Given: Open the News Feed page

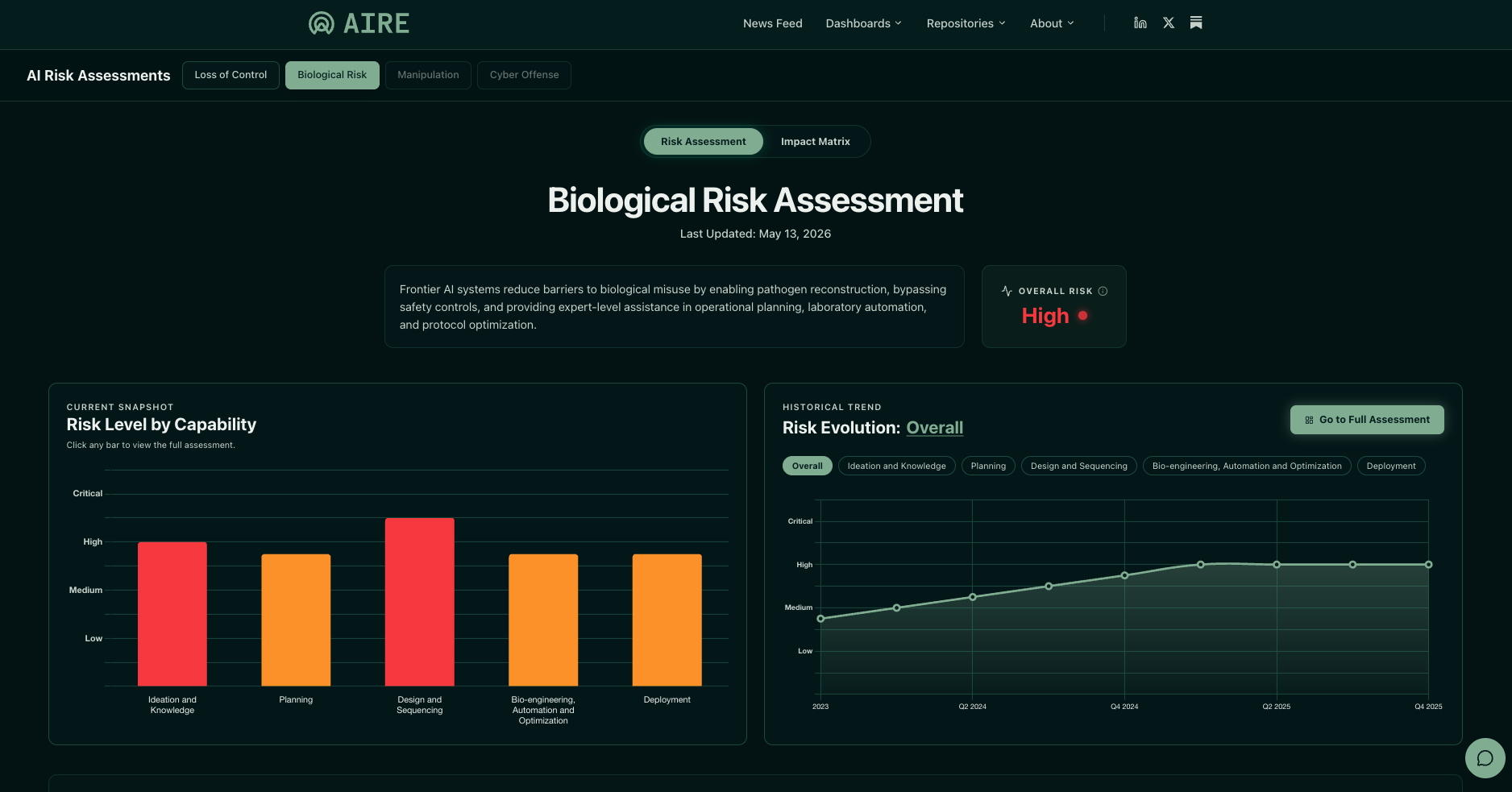Looking at the screenshot, I should (x=772, y=23).
